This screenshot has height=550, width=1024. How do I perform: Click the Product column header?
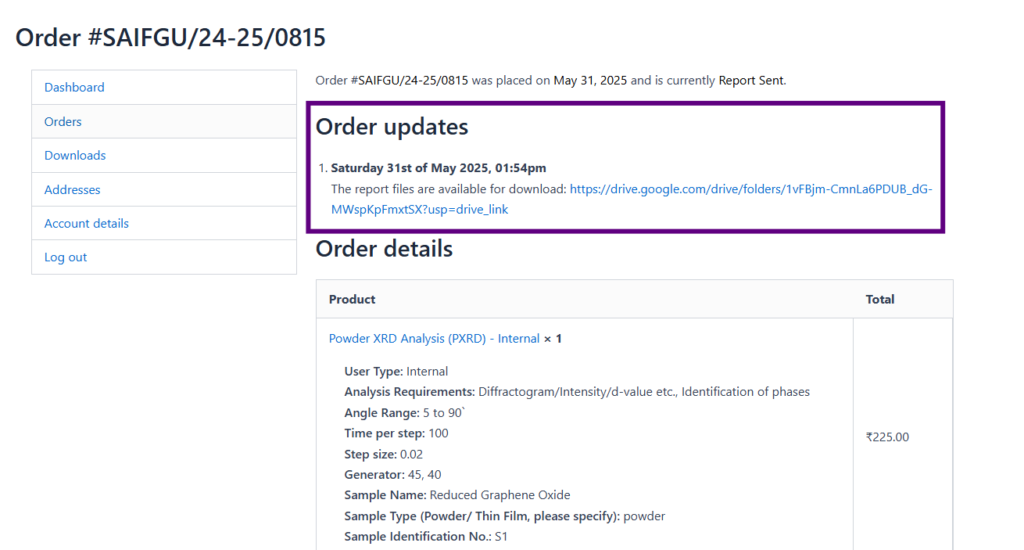[352, 299]
